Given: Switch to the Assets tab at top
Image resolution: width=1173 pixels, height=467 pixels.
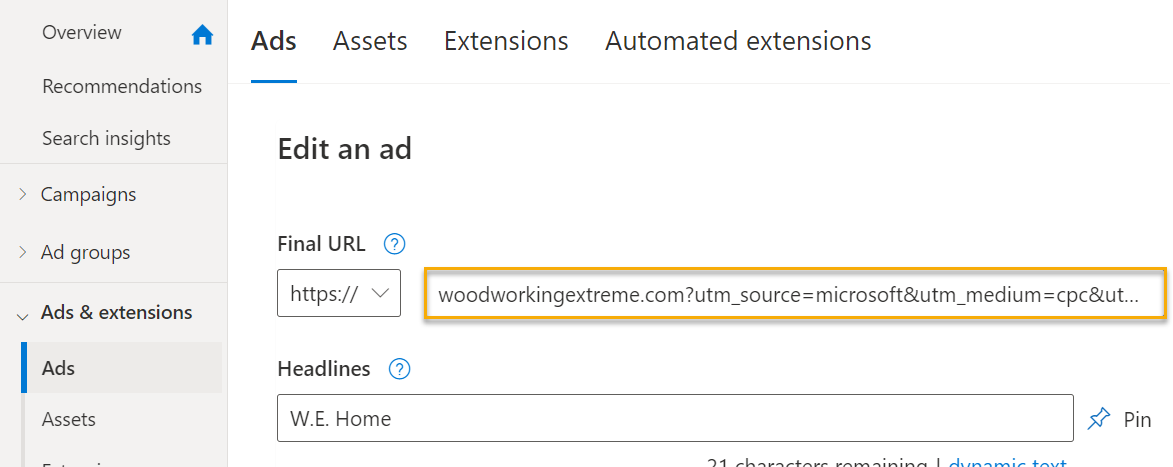Looking at the screenshot, I should click(x=370, y=41).
